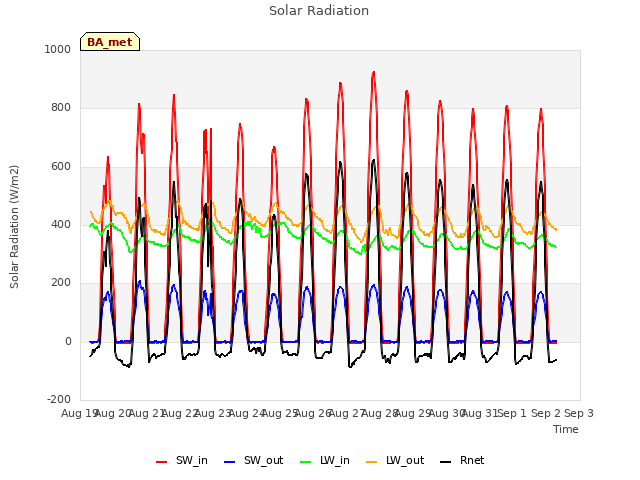Click the black Rnet legend swatch

point(446,462)
